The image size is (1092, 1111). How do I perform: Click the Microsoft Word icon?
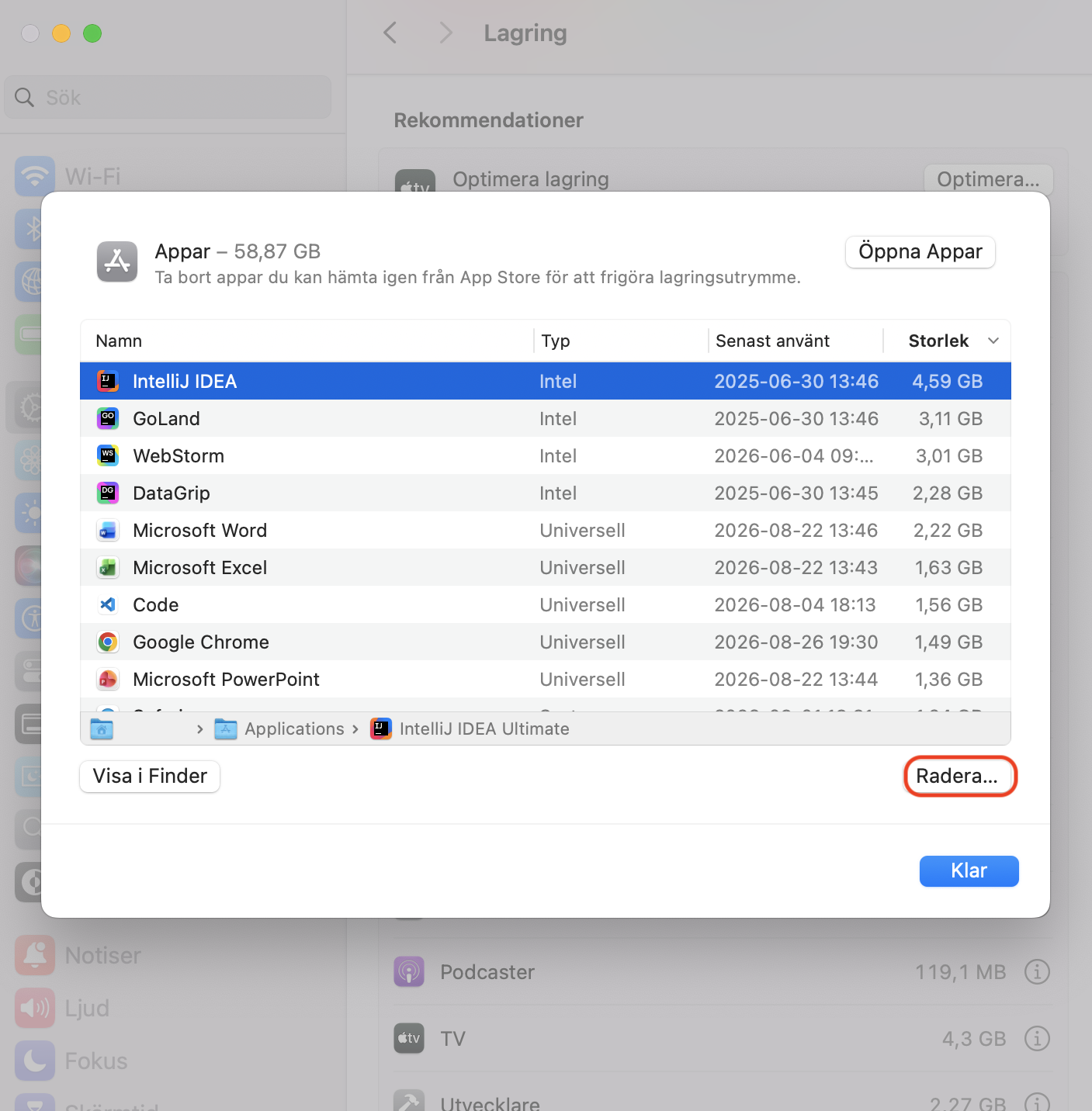pos(108,530)
